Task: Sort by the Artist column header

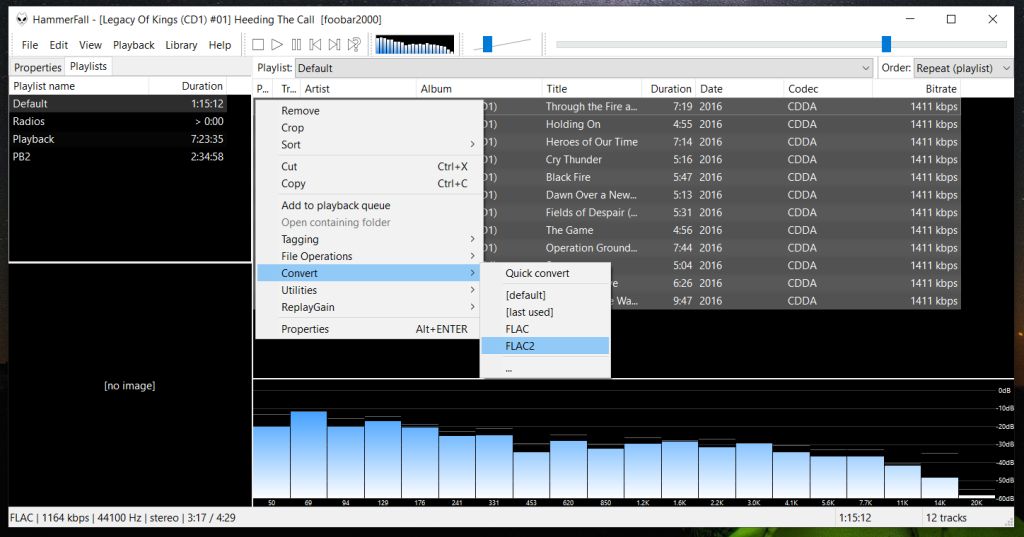Action: tap(358, 89)
